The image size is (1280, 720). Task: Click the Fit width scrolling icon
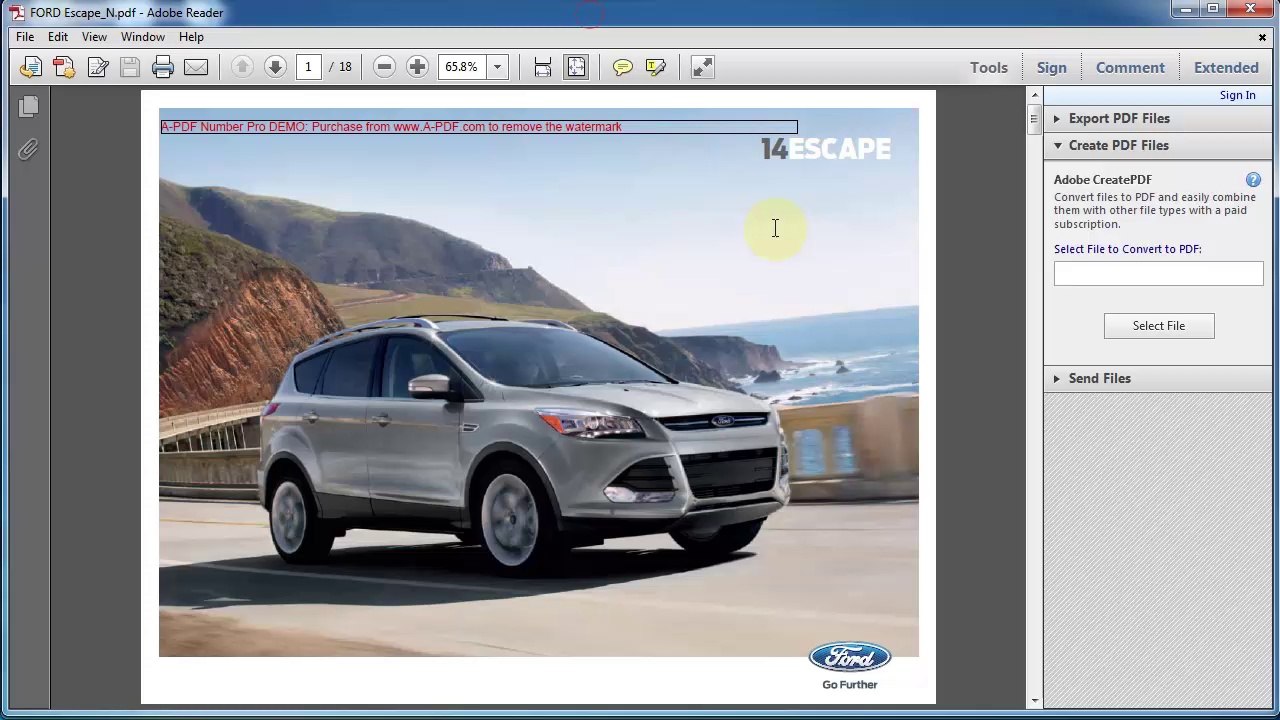click(x=543, y=67)
